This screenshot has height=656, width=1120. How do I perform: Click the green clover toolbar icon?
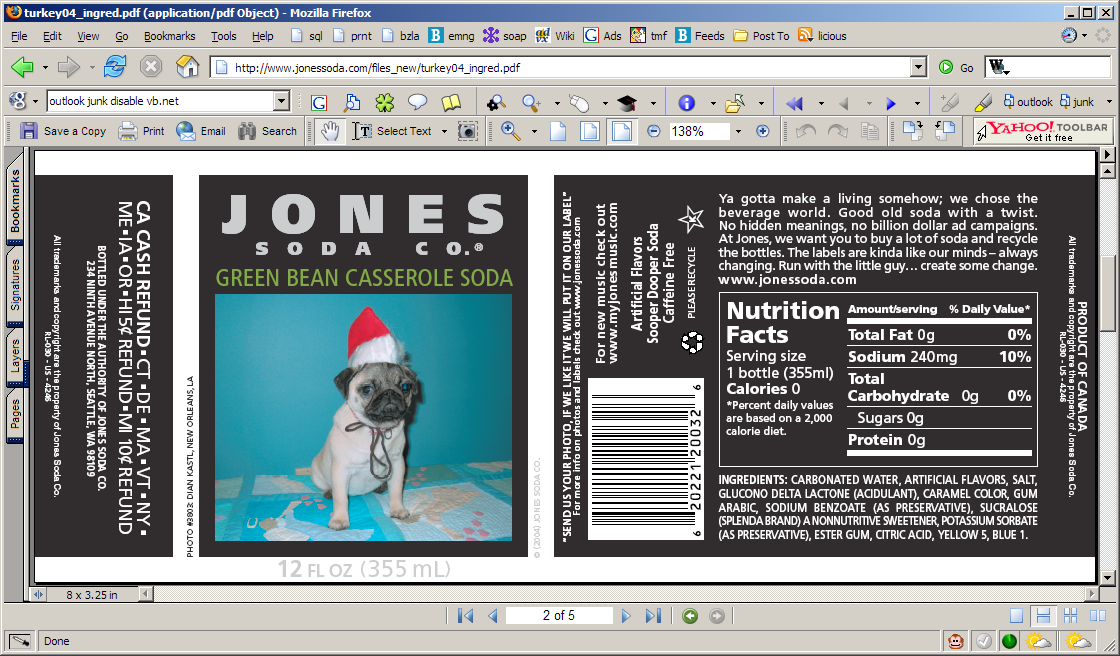[385, 103]
